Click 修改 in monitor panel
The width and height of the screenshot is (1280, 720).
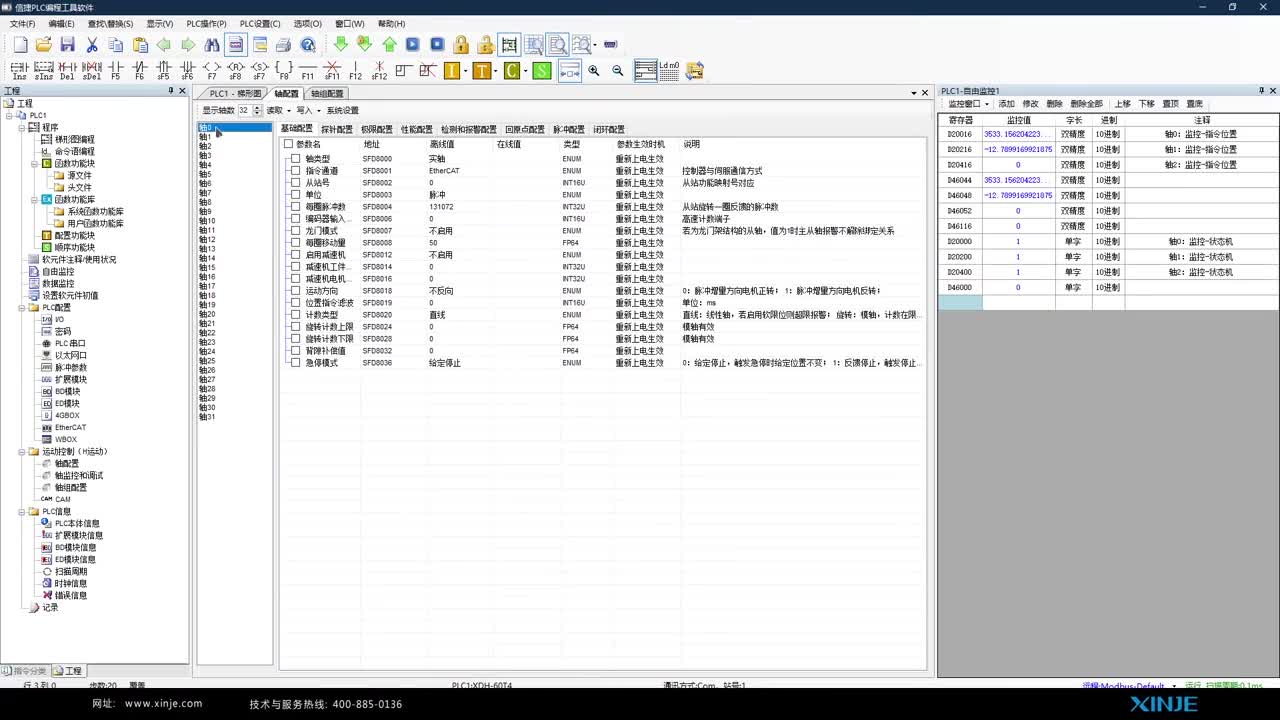(x=1030, y=104)
